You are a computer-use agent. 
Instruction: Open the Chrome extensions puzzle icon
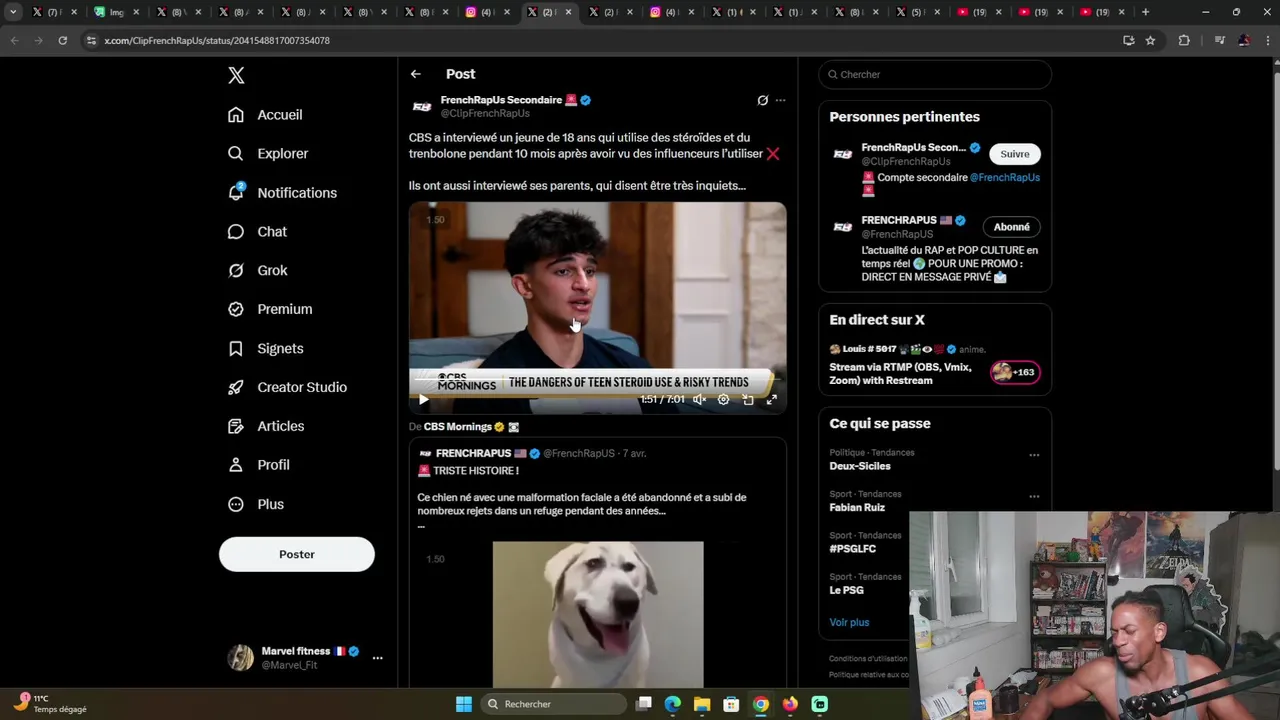(x=1184, y=40)
